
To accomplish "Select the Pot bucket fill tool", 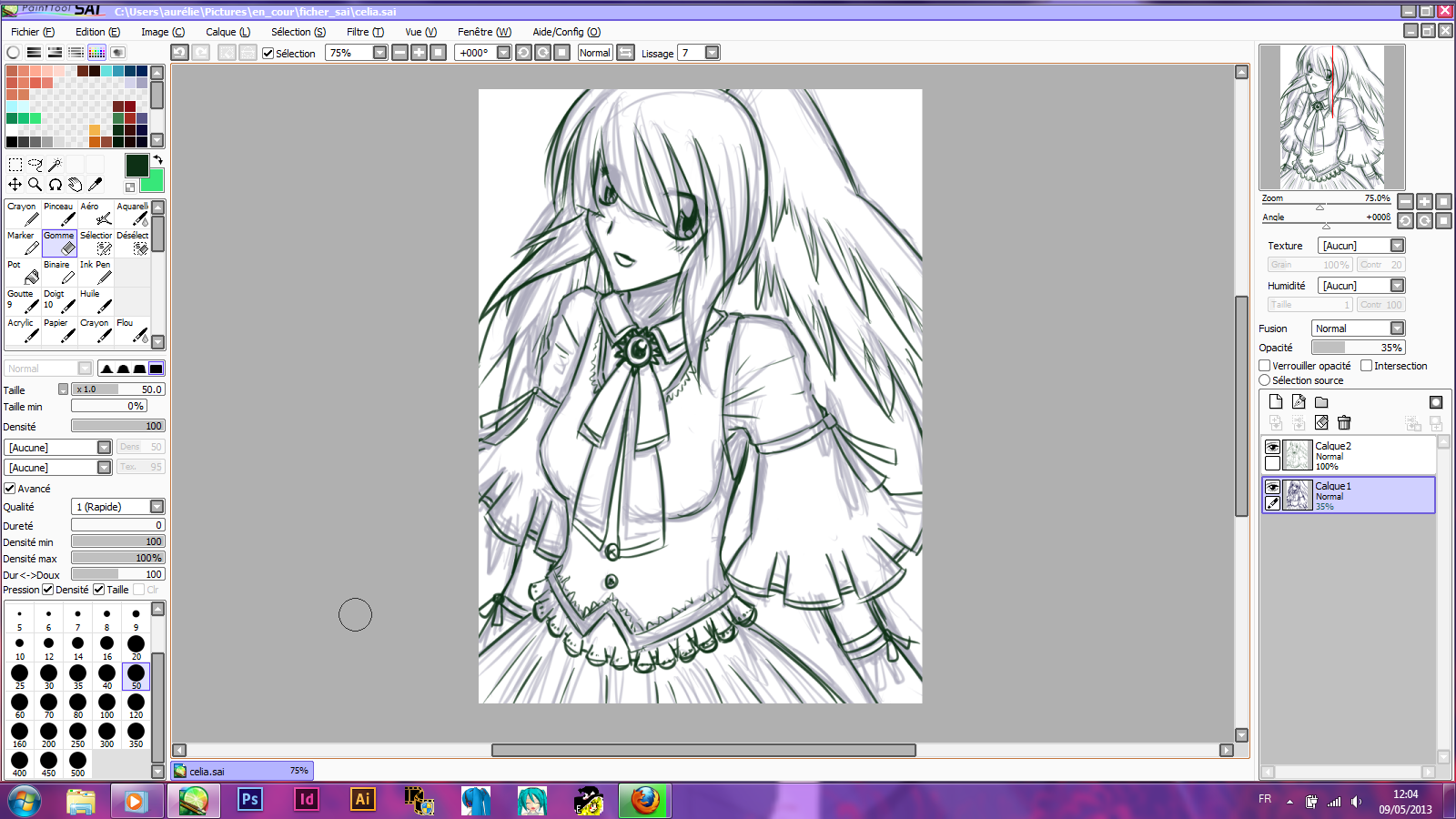I will point(23,272).
